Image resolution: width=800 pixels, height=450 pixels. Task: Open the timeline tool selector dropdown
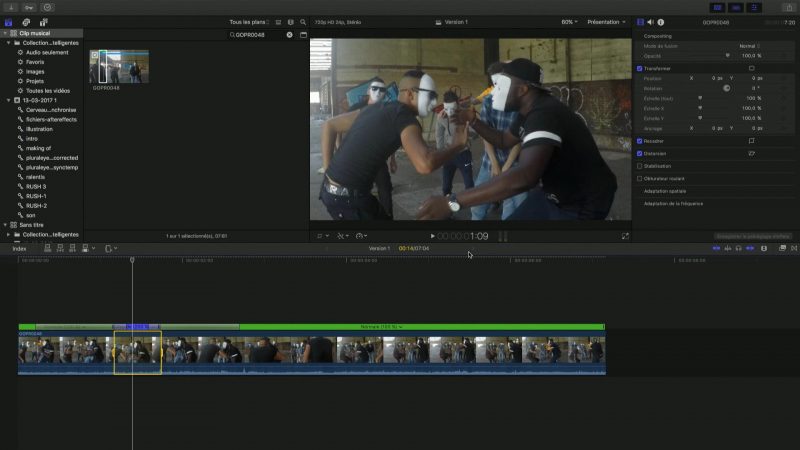(x=111, y=248)
